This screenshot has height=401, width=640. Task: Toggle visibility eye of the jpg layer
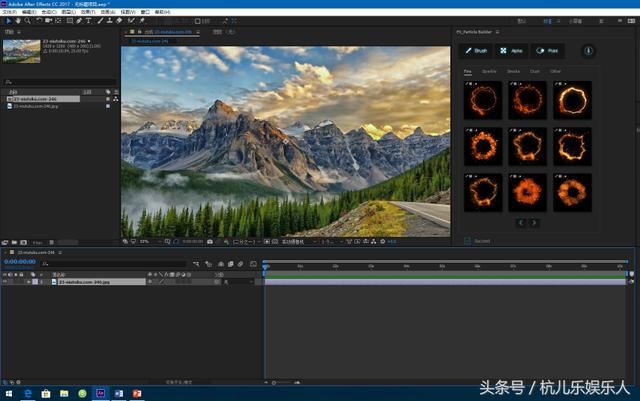[5, 282]
